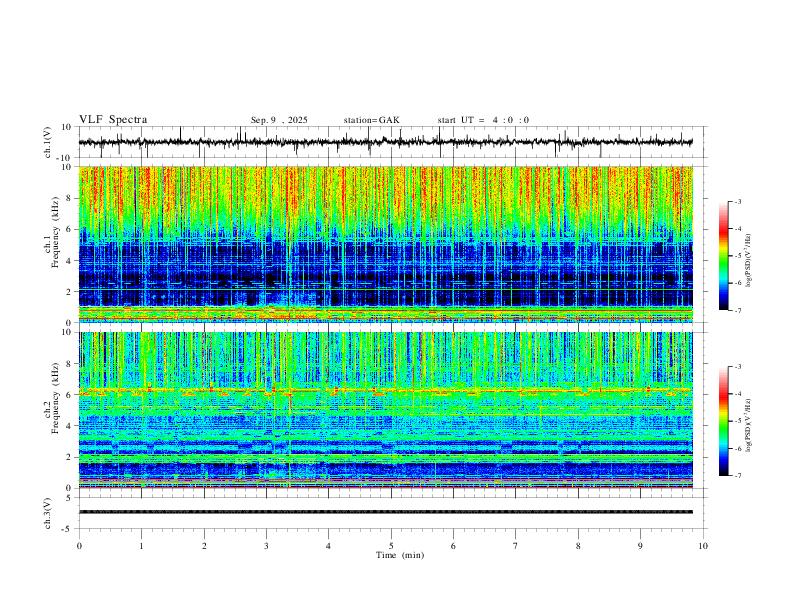Click the "station=GAK" header label
This screenshot has width=792, height=612.
pyautogui.click(x=372, y=120)
